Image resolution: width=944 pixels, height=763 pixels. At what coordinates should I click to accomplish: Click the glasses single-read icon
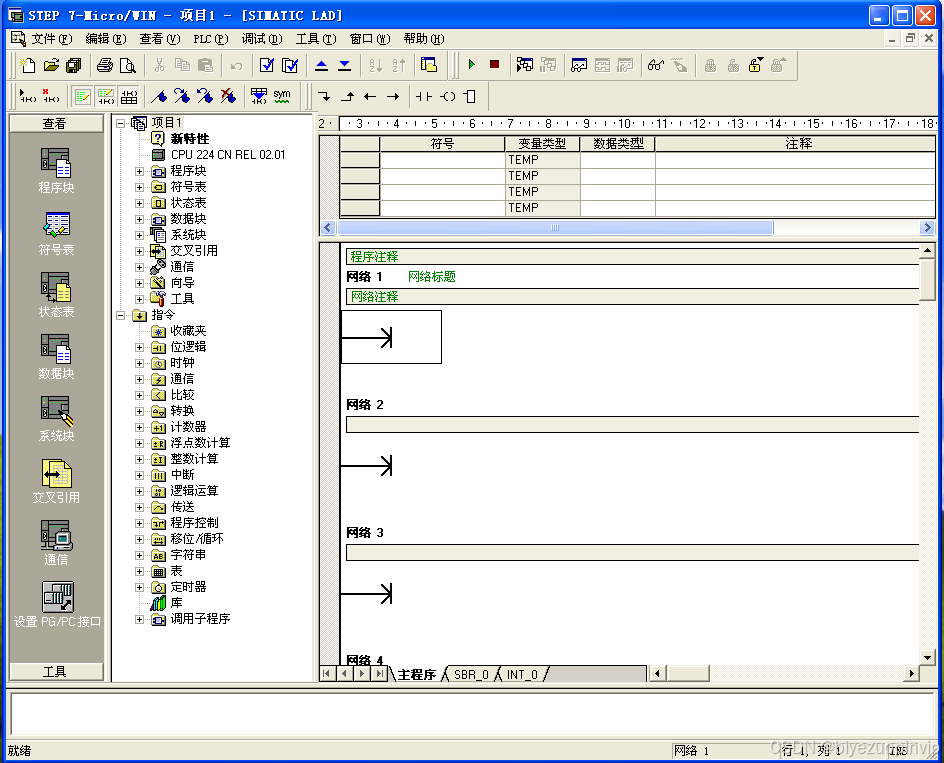[656, 65]
